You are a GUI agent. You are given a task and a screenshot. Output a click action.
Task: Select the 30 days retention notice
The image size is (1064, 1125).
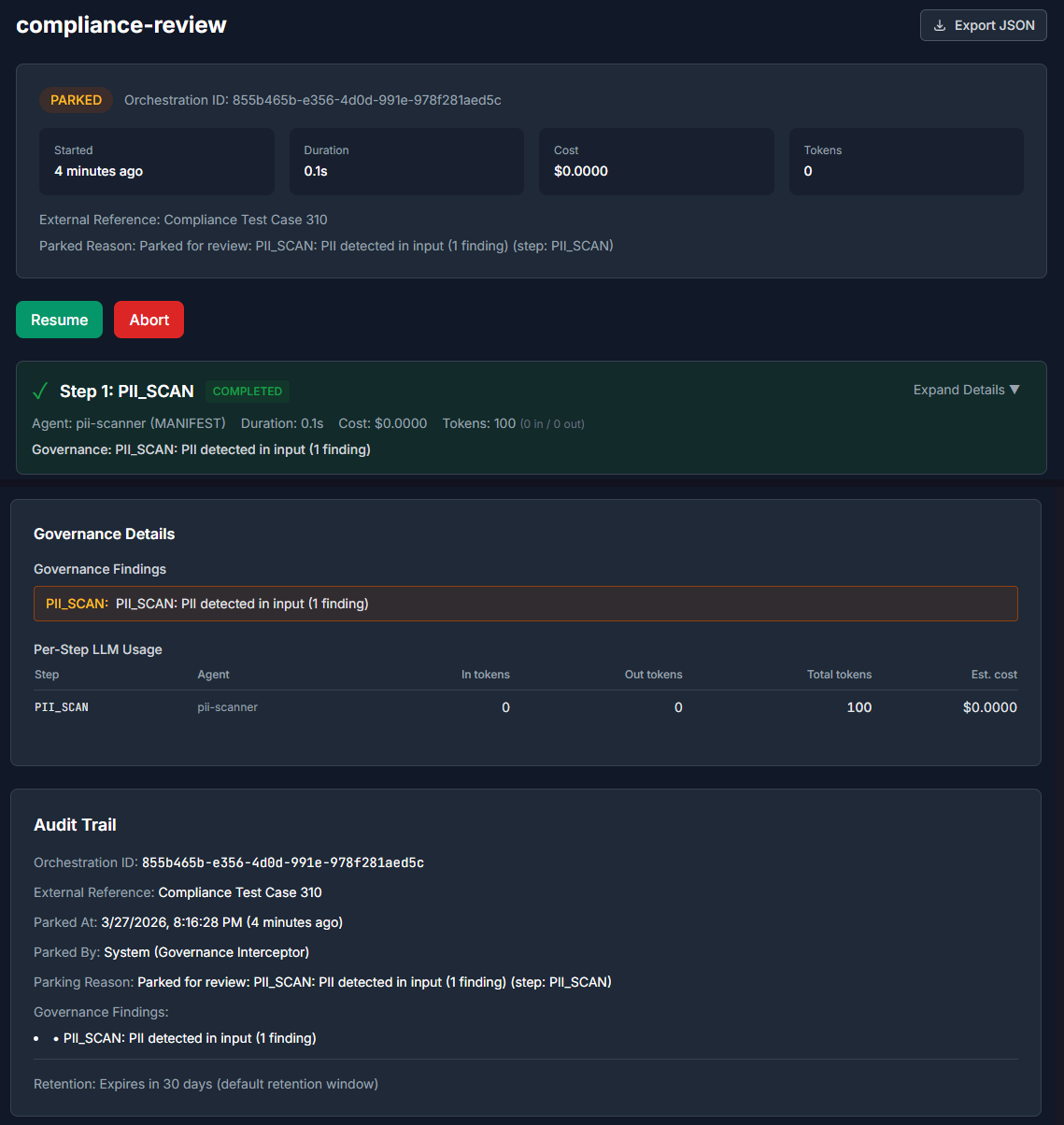click(205, 1084)
